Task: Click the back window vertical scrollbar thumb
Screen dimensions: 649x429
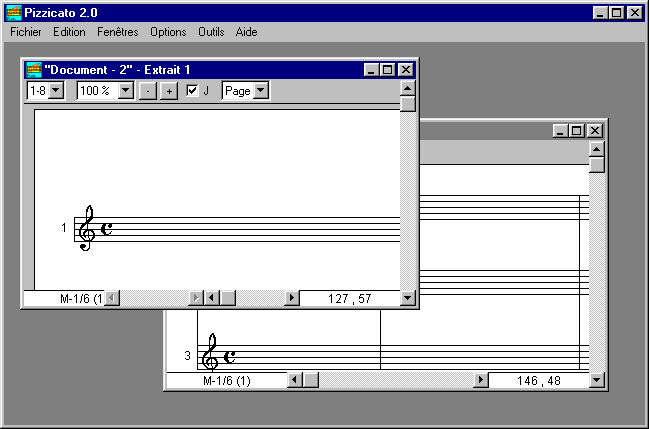Action: 596,165
